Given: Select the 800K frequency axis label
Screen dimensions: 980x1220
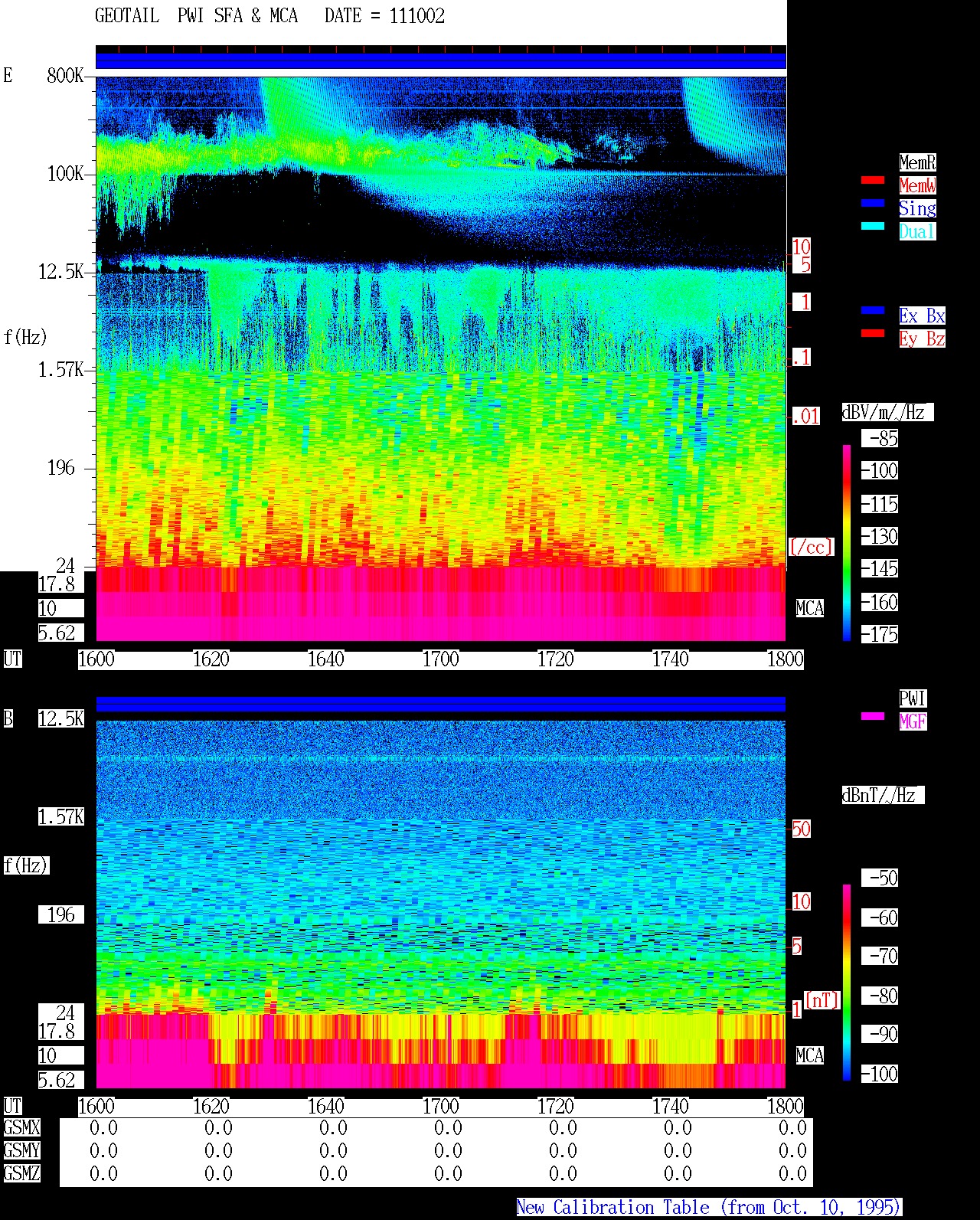Looking at the screenshot, I should (x=65, y=76).
